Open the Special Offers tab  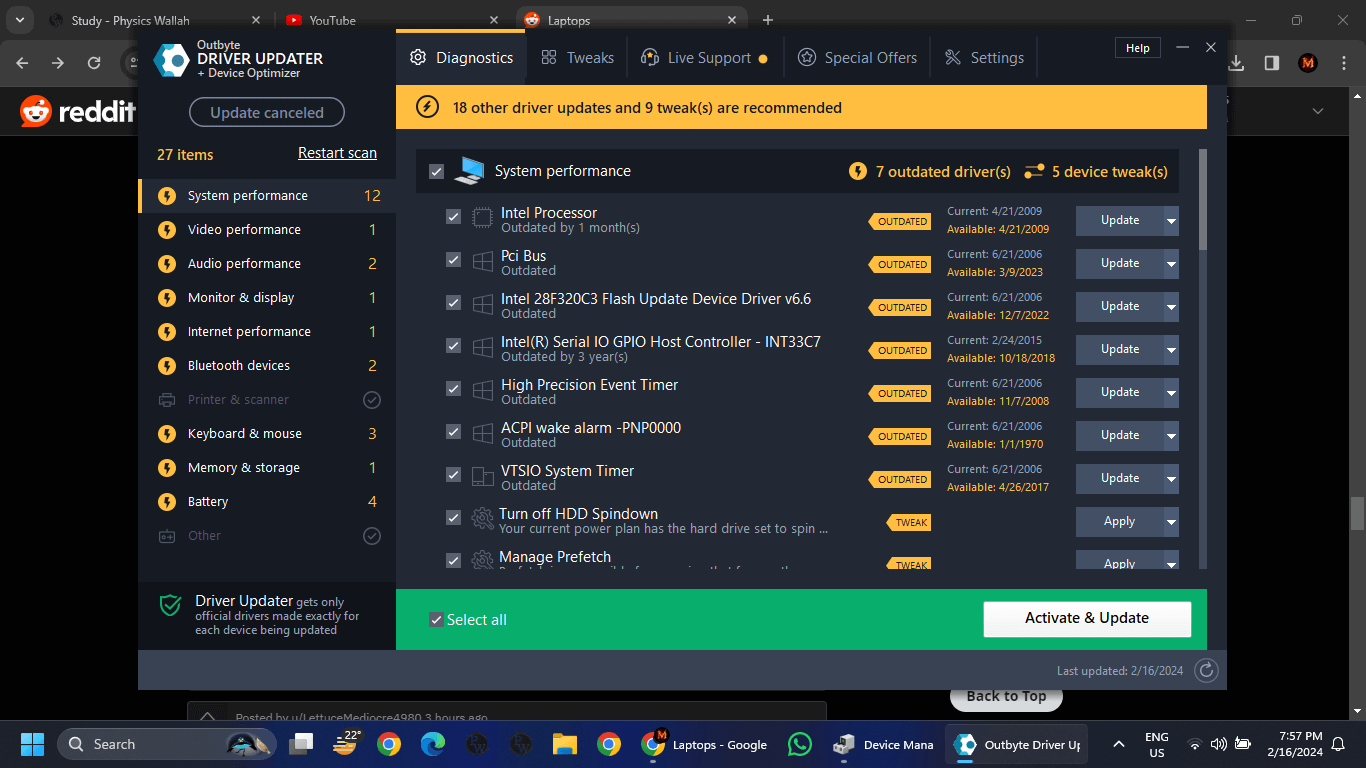(857, 58)
